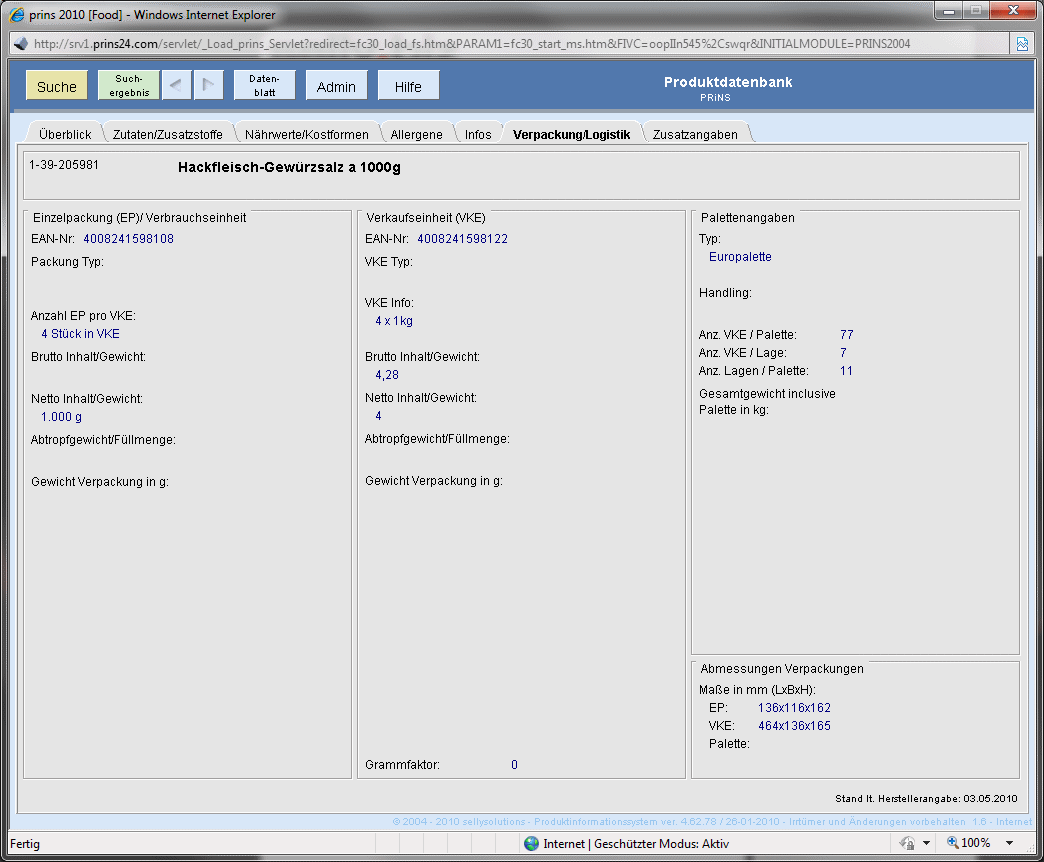This screenshot has width=1044, height=862.
Task: Go to the Allergene tab
Action: [416, 134]
